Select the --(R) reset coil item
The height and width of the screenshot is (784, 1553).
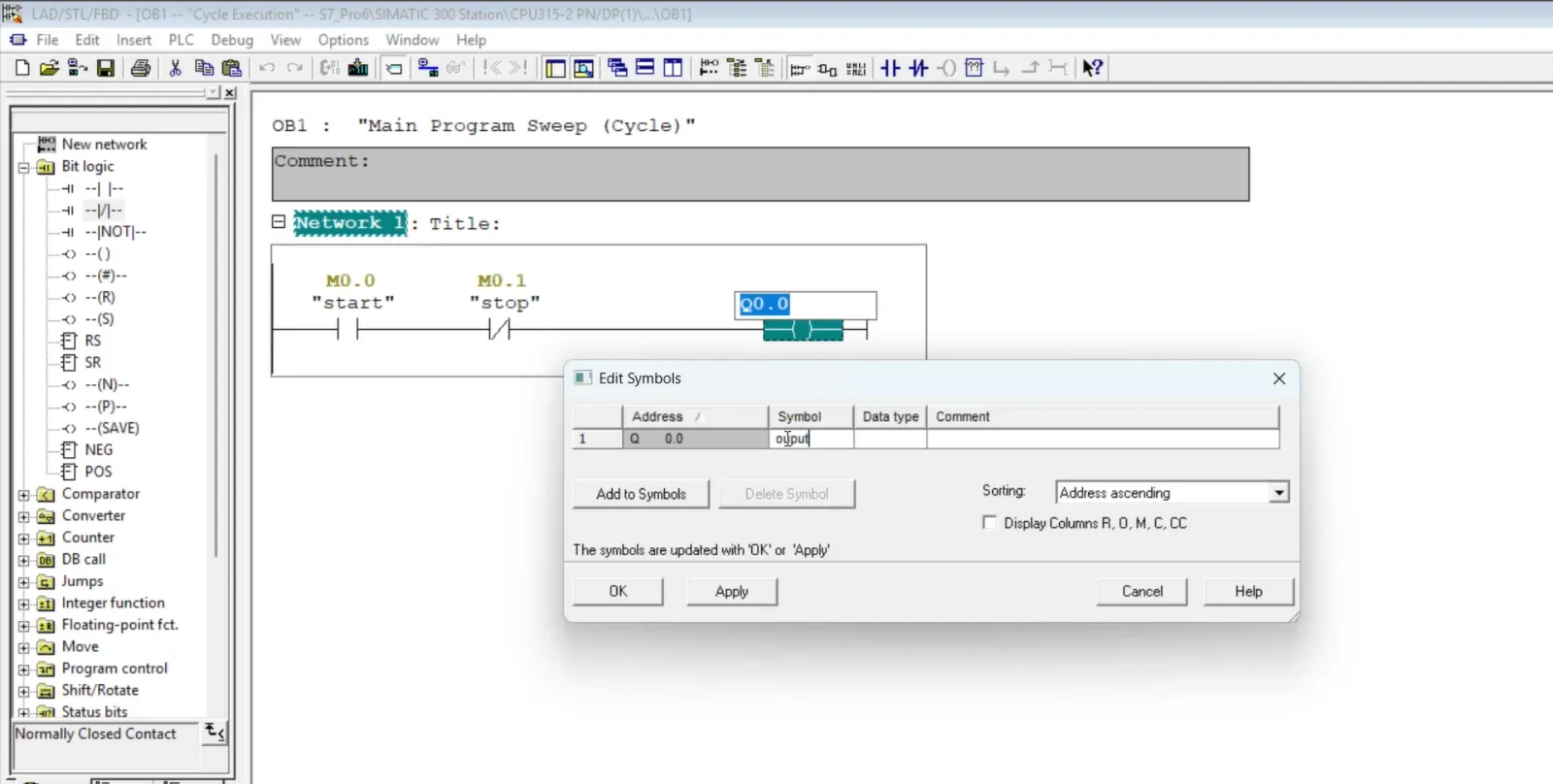click(x=100, y=297)
